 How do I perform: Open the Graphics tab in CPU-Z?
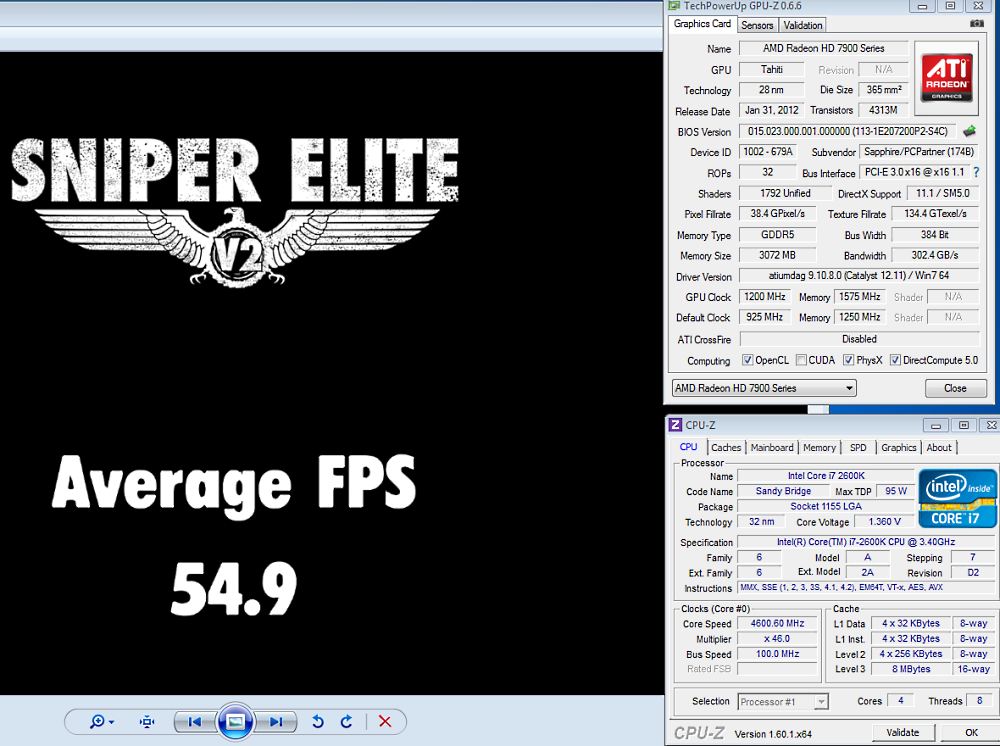pyautogui.click(x=899, y=448)
